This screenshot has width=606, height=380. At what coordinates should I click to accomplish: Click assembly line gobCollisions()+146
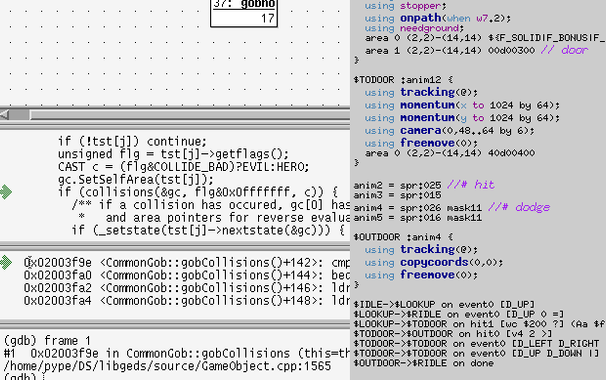187,288
